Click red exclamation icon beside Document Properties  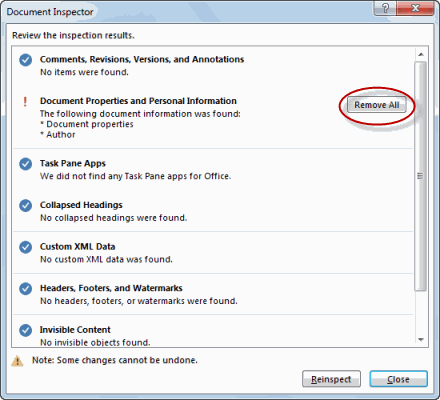25,101
